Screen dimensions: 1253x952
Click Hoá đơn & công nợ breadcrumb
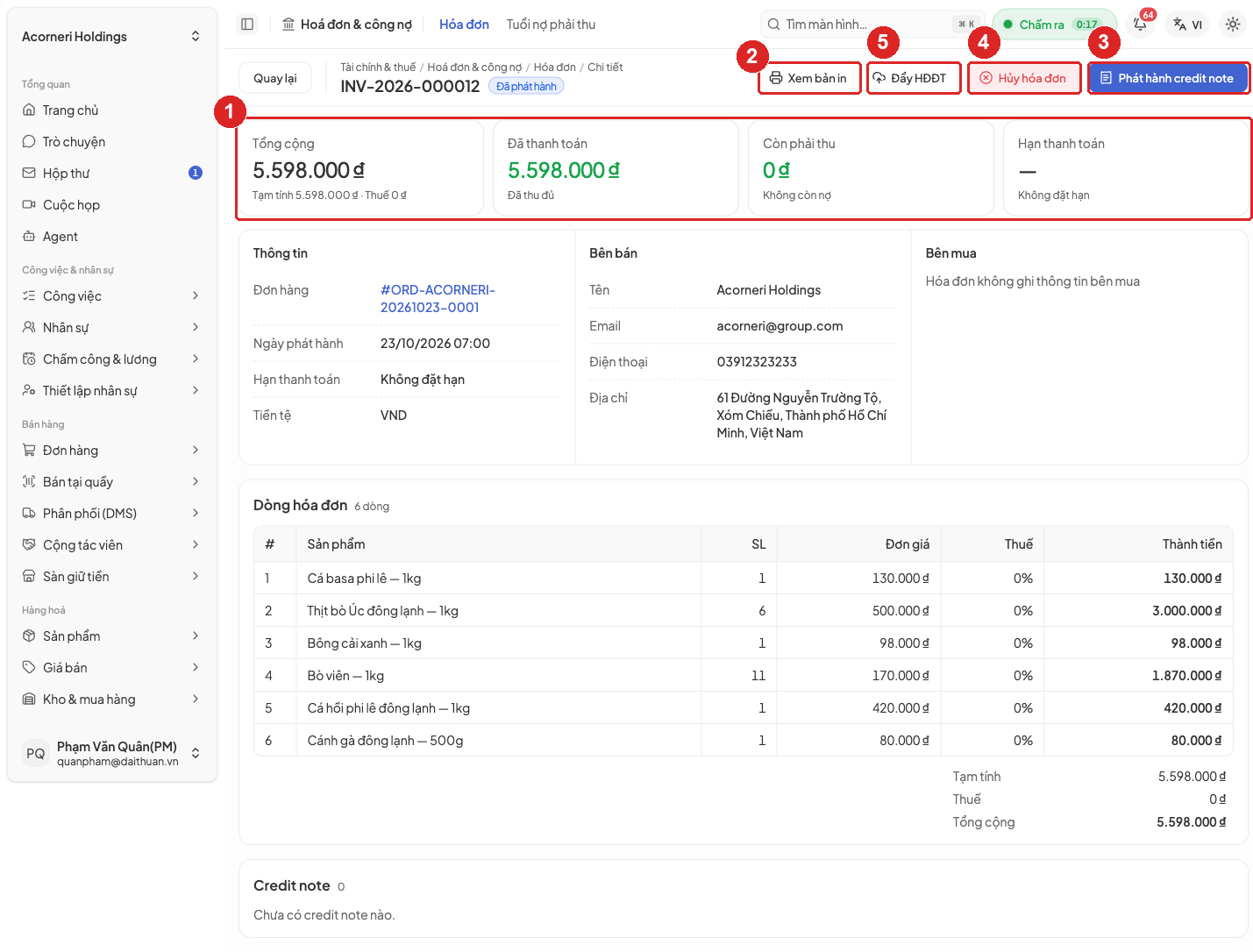tap(474, 67)
